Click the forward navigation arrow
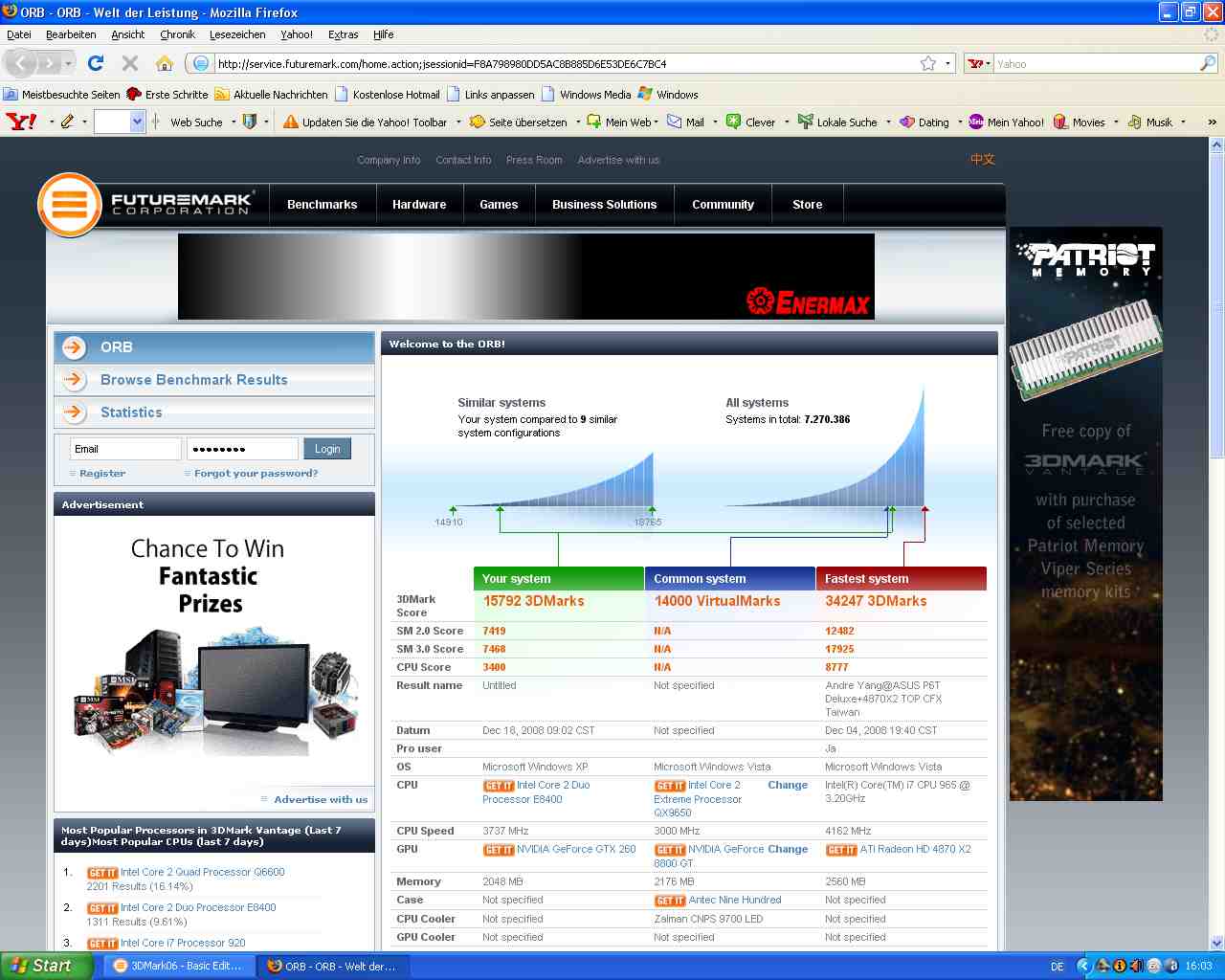This screenshot has width=1225, height=980. (49, 64)
